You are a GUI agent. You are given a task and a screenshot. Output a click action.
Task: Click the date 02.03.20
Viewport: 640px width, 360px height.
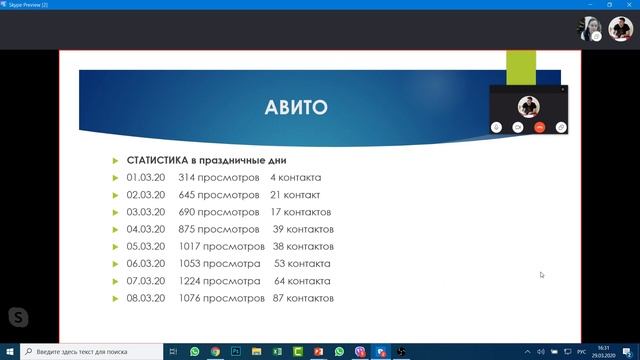pyautogui.click(x=146, y=195)
